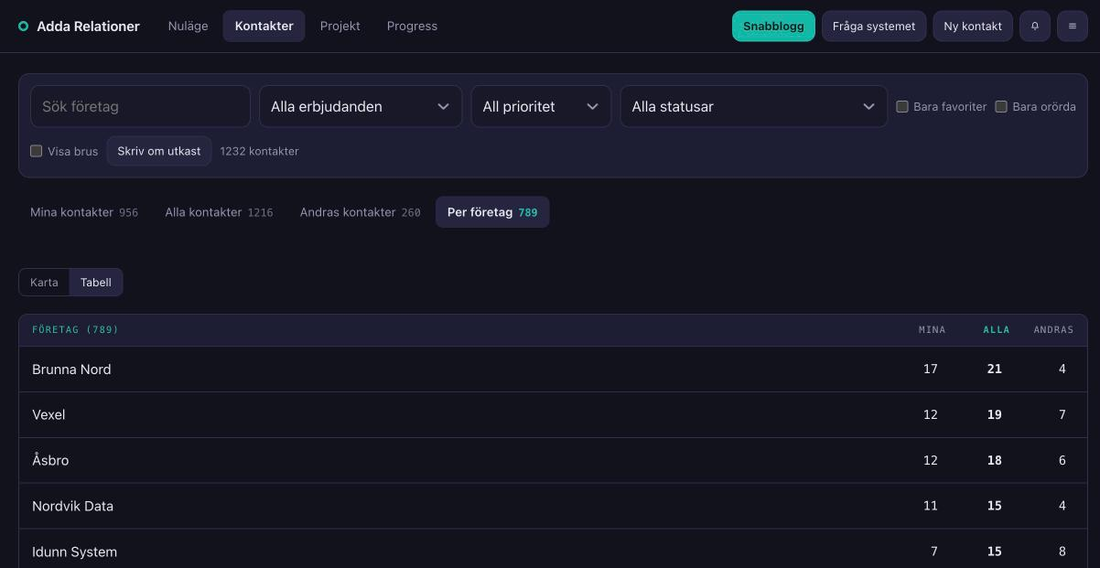Click the Adda Relationer title

click(x=88, y=26)
